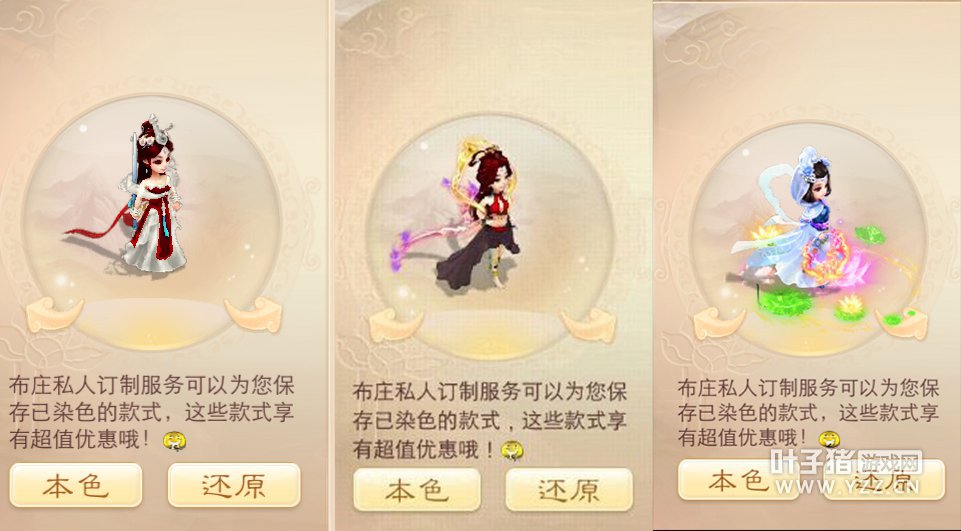Click the smiley emoji in middle panel text
Image resolution: width=961 pixels, height=531 pixels.
tap(512, 450)
